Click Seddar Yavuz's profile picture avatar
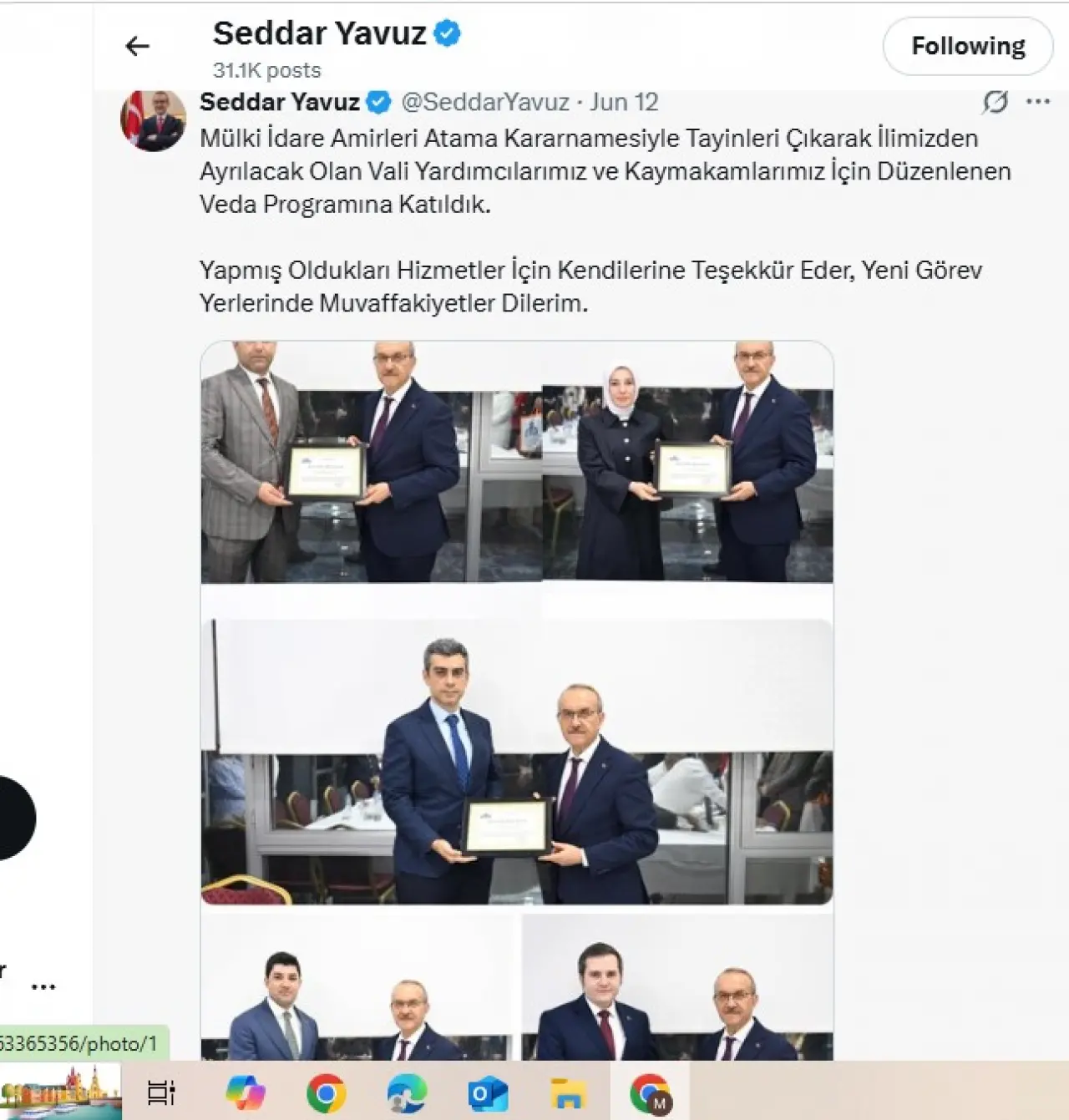Screen dimensions: 1069x1120 pyautogui.click(x=154, y=120)
